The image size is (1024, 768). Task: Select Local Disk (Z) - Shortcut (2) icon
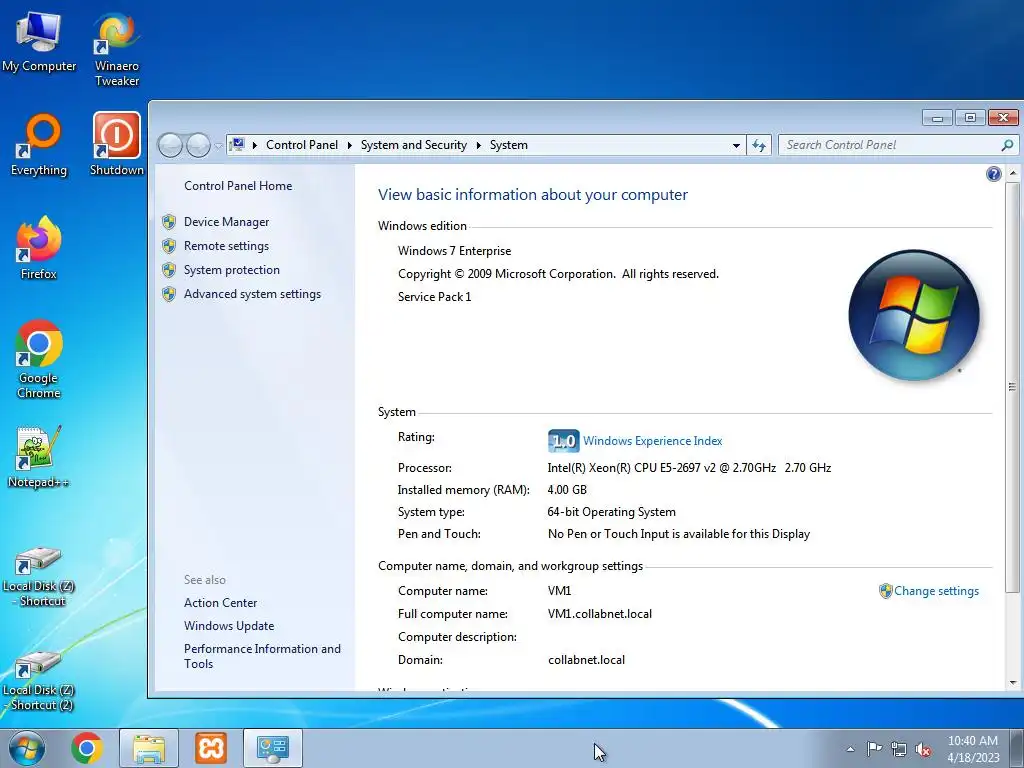click(39, 680)
